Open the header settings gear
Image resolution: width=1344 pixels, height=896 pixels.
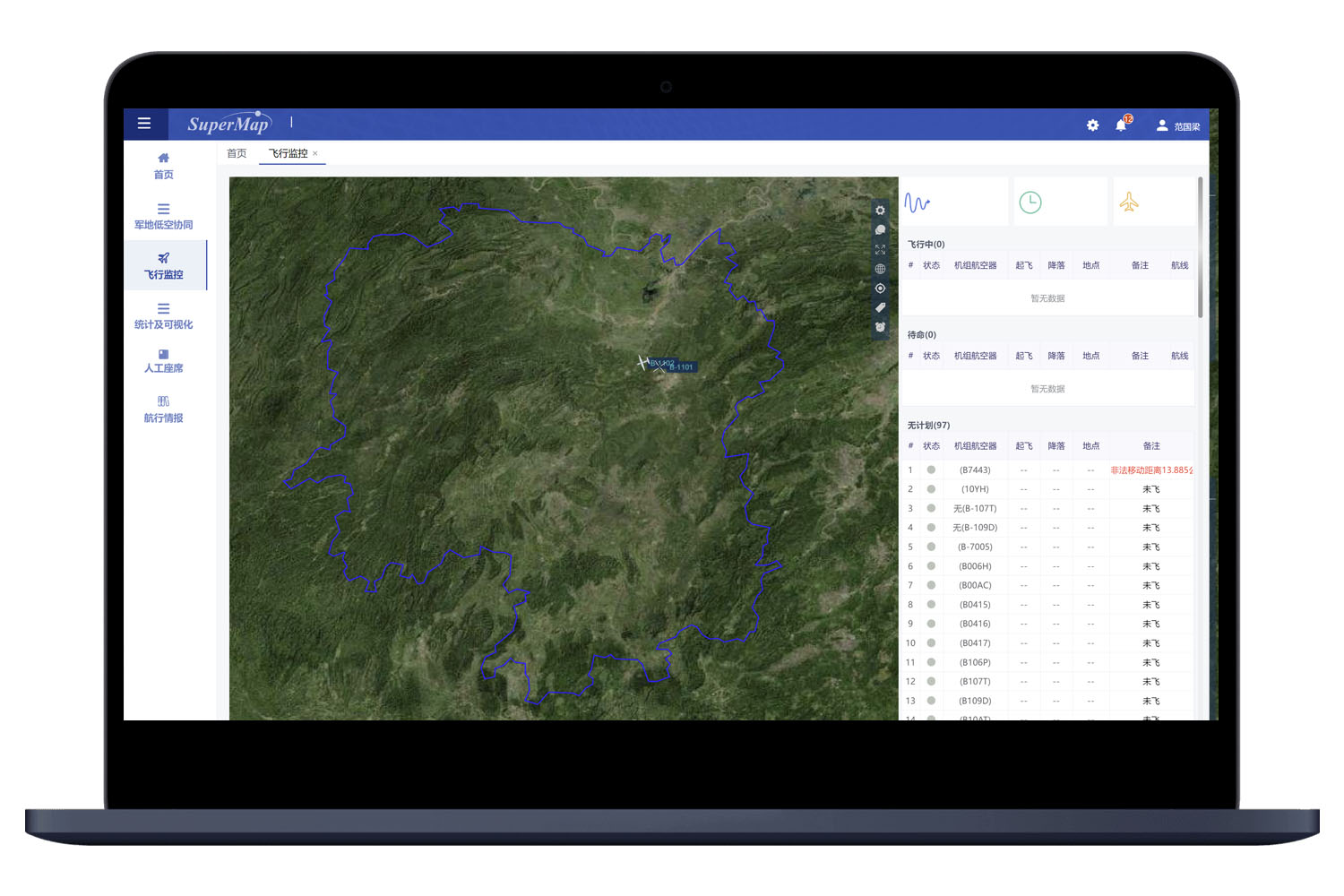[x=1092, y=125]
